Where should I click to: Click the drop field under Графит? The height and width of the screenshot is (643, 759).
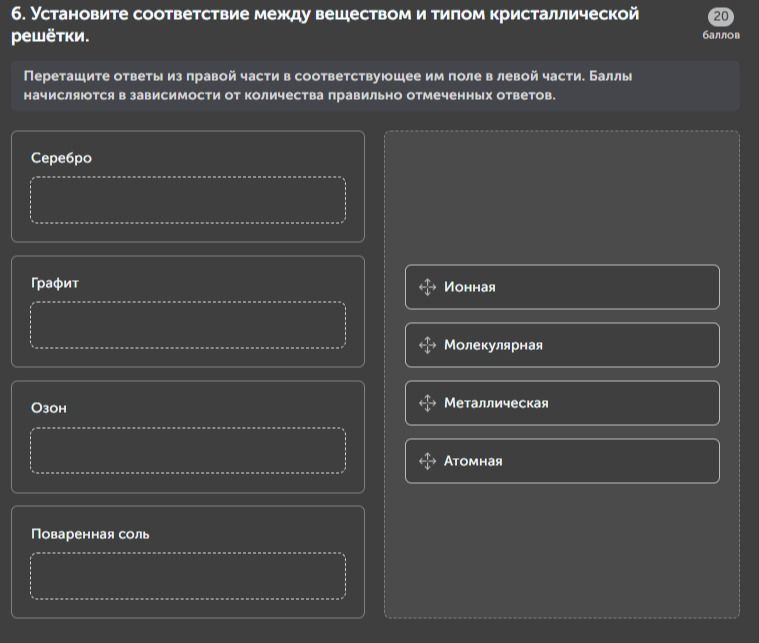tap(188, 325)
